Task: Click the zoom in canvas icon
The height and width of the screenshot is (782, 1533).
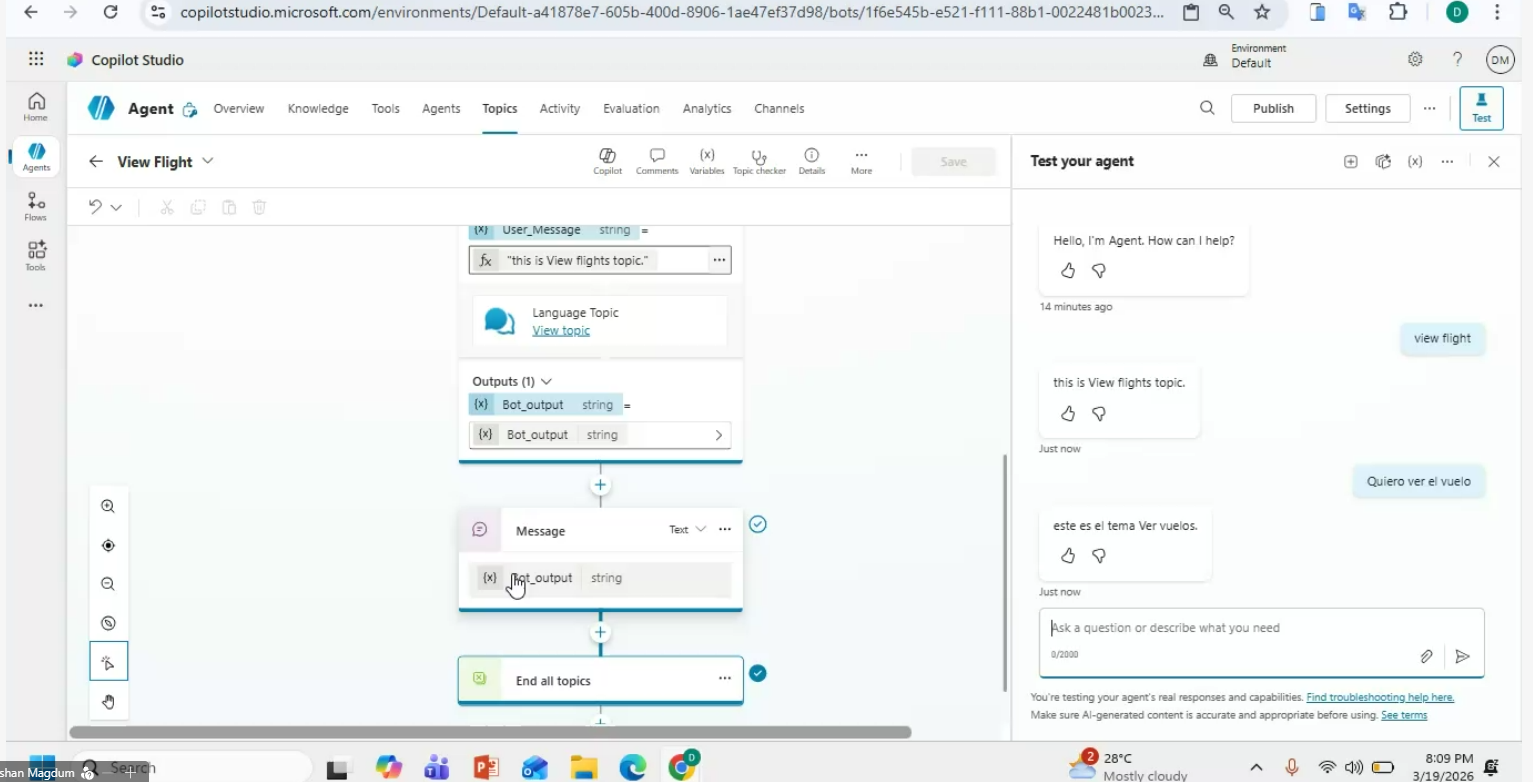Action: click(x=108, y=507)
